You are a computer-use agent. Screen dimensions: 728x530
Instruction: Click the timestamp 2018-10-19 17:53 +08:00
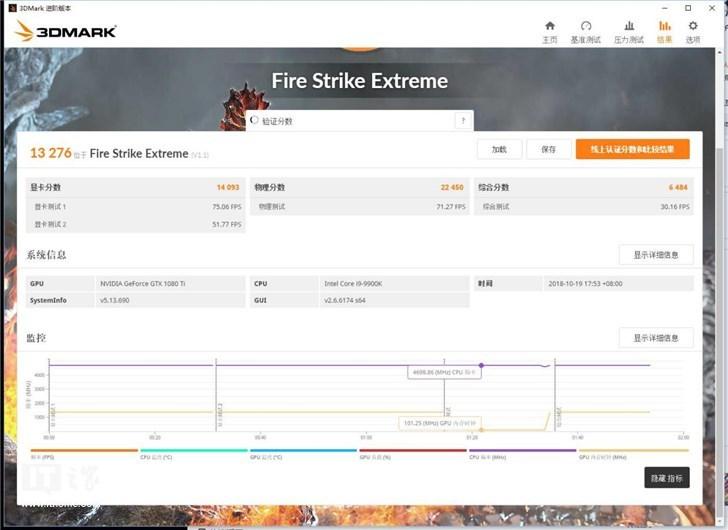585,284
